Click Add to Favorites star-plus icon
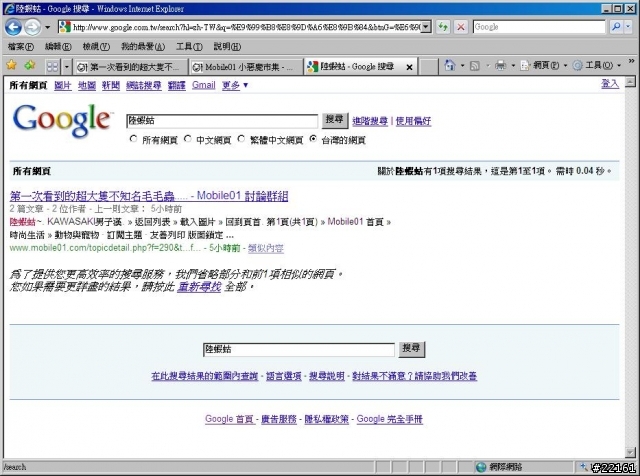 [x=30, y=65]
